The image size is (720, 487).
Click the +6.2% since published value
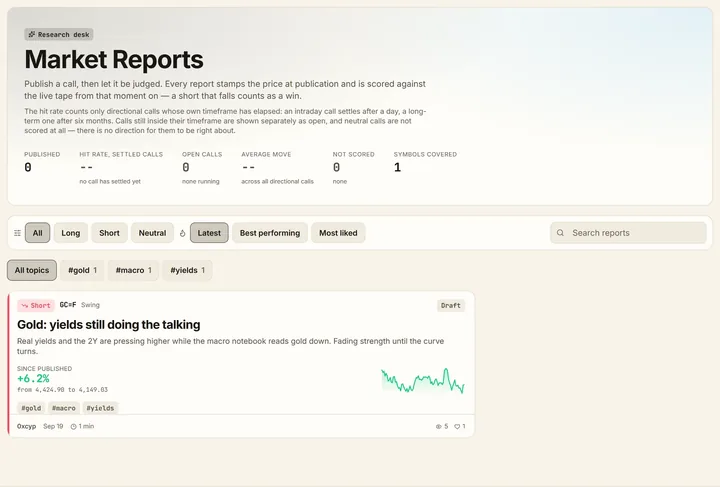pos(33,379)
